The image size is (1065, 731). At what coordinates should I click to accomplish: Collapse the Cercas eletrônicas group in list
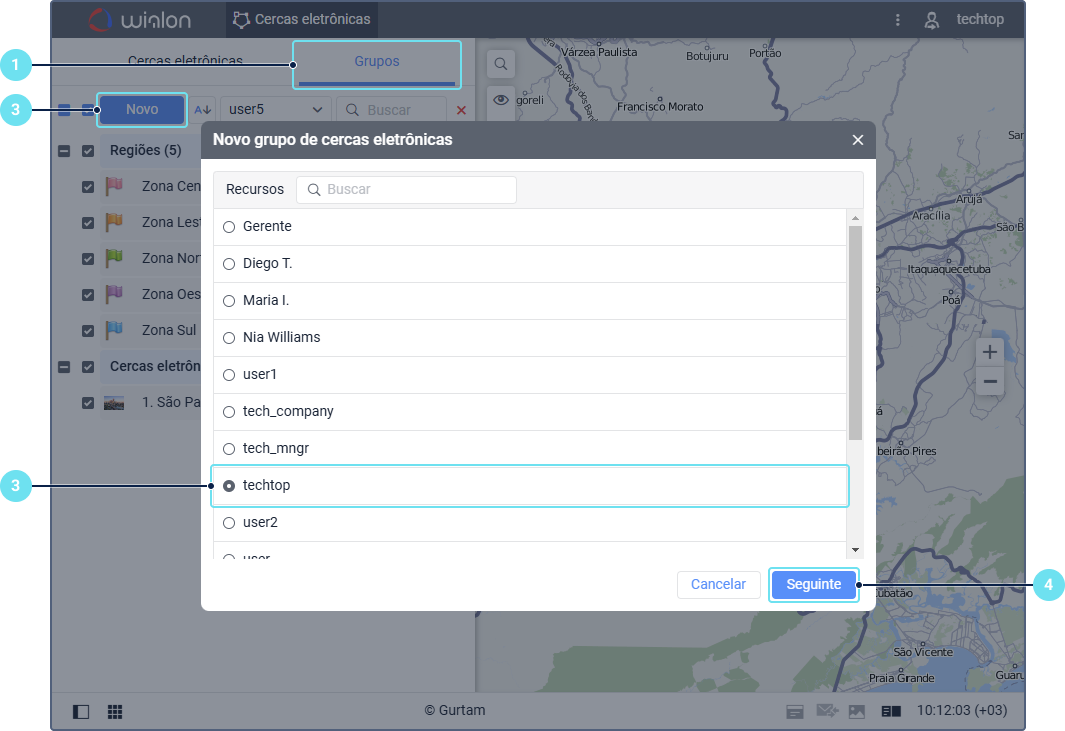[64, 367]
